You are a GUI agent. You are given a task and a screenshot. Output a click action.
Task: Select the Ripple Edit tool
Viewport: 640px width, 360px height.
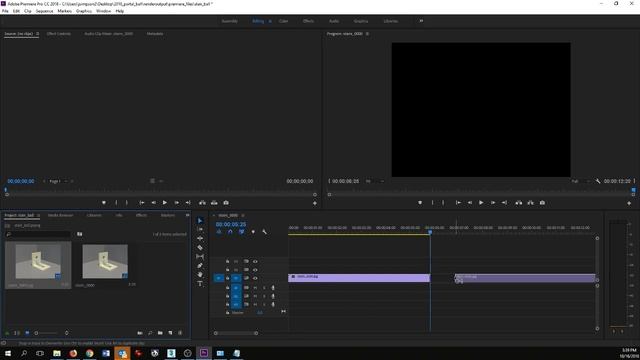pos(200,238)
